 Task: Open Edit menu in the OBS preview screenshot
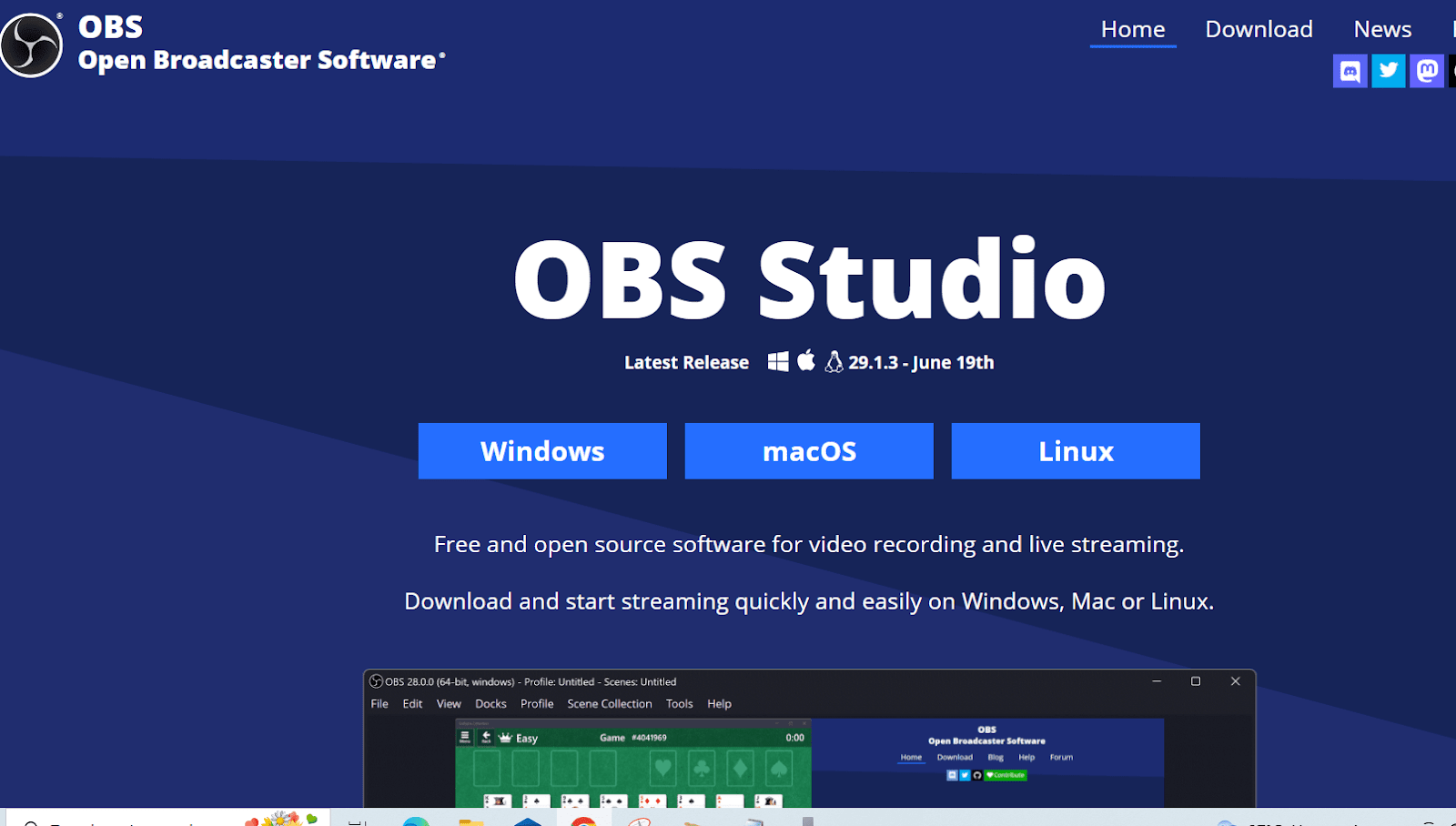pos(412,704)
